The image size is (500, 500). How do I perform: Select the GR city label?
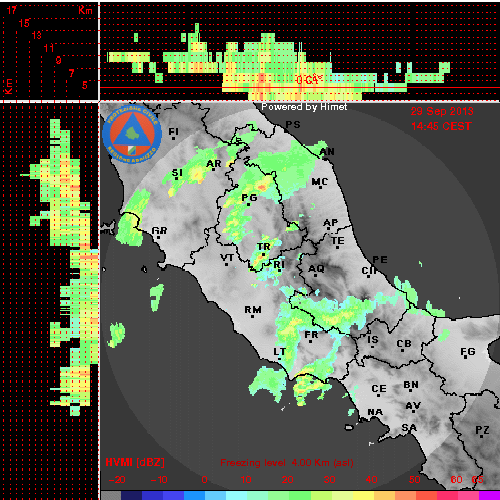pyautogui.click(x=159, y=230)
